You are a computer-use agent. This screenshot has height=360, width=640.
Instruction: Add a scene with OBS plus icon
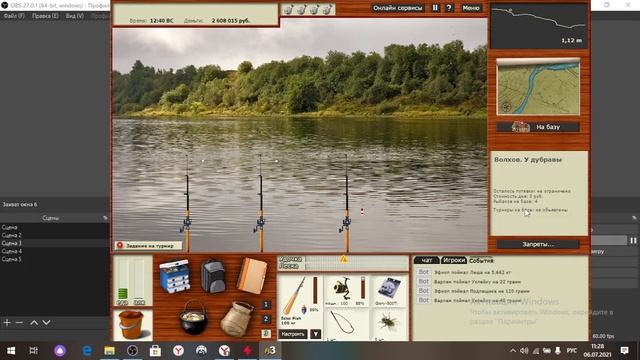(x=7, y=322)
